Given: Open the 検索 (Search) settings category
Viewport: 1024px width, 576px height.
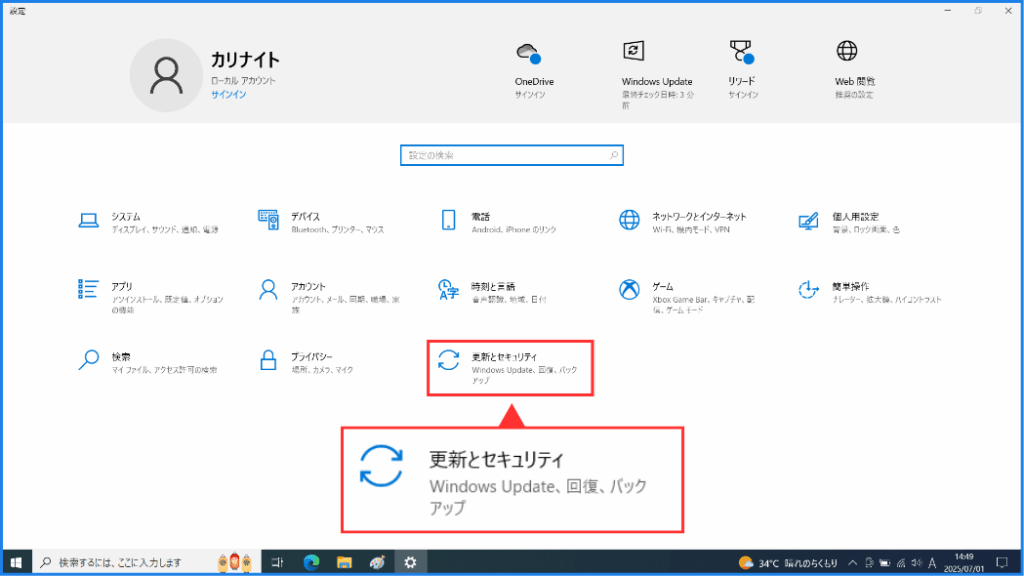Looking at the screenshot, I should [148, 362].
